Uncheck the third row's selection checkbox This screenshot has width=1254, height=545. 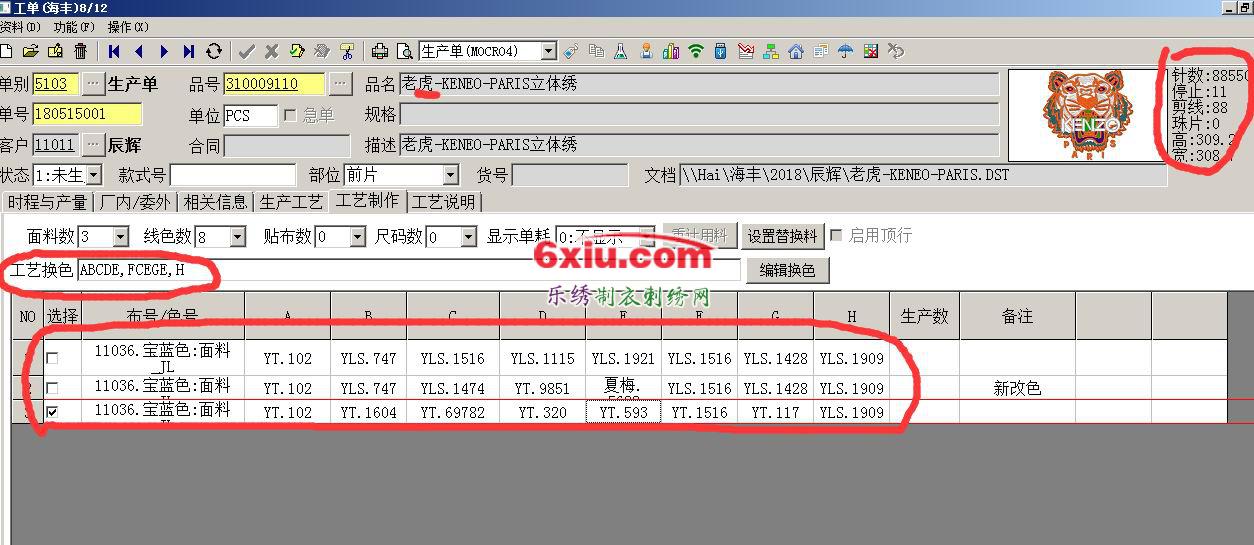point(53,412)
